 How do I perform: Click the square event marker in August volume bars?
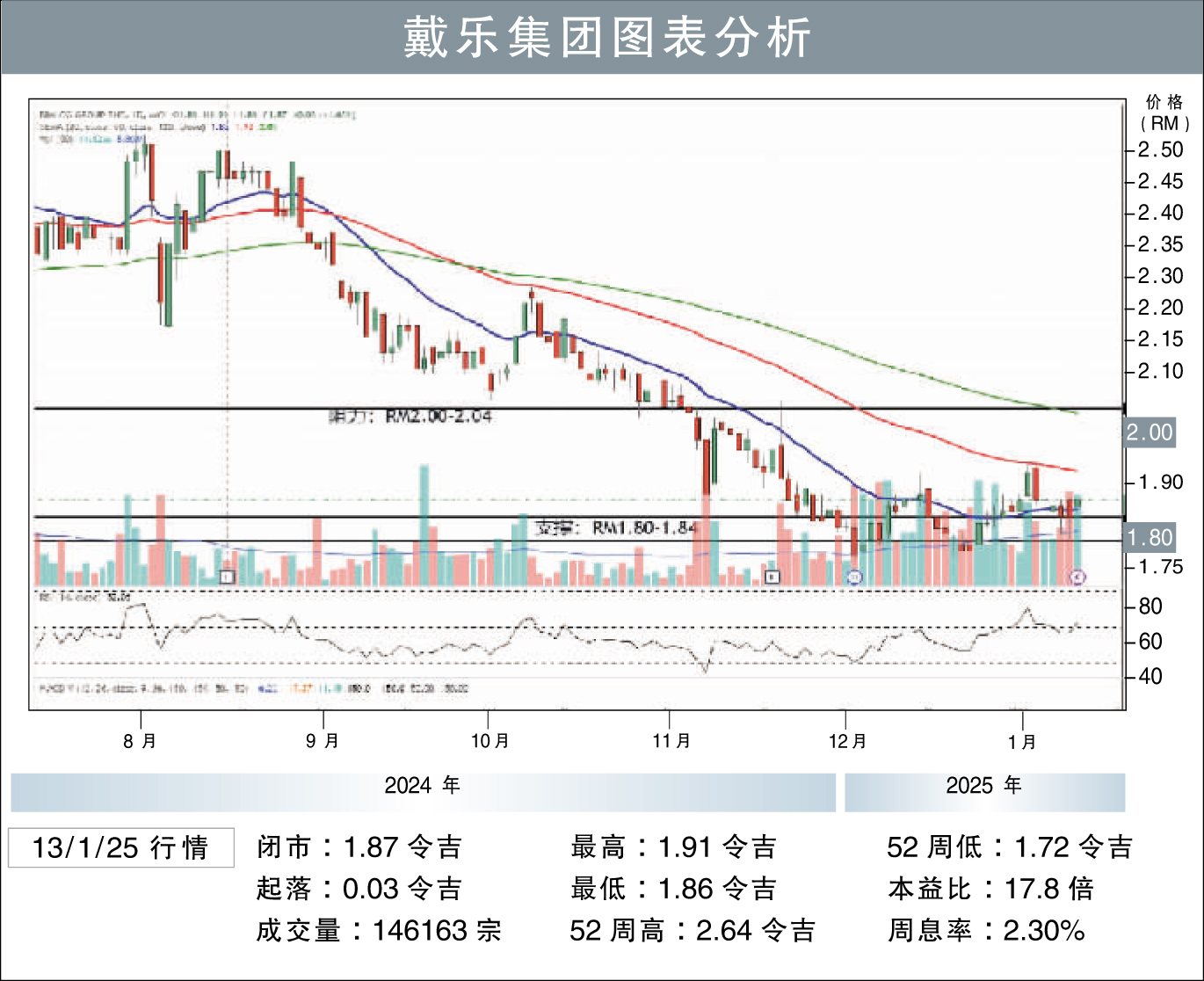pos(228,577)
